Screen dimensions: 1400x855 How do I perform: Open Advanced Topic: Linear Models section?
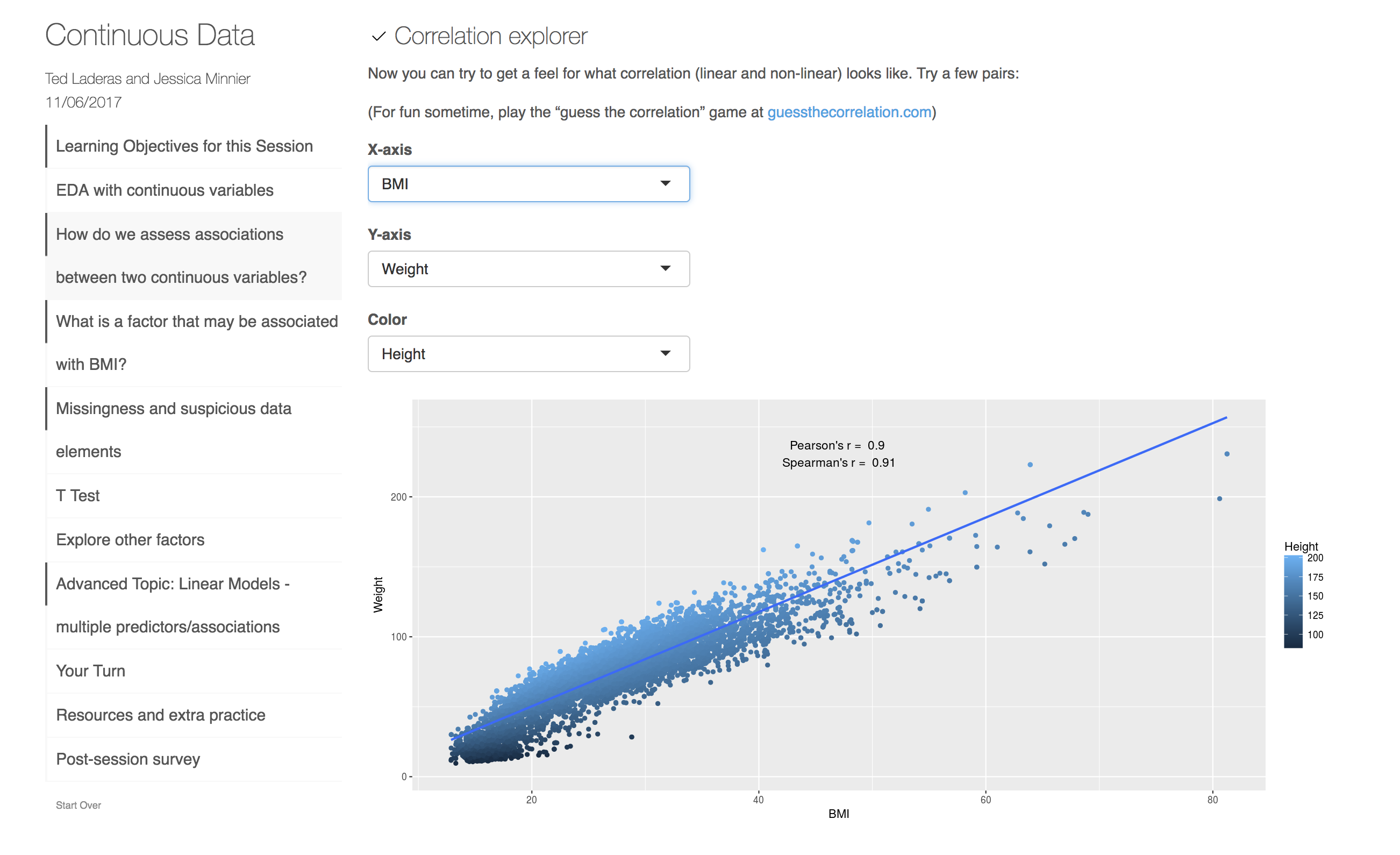point(194,605)
